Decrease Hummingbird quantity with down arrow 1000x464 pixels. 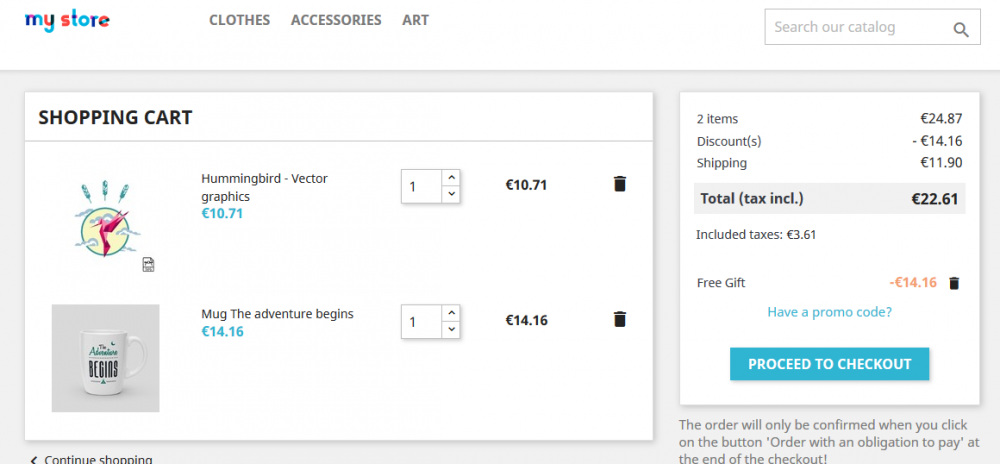[x=450, y=193]
